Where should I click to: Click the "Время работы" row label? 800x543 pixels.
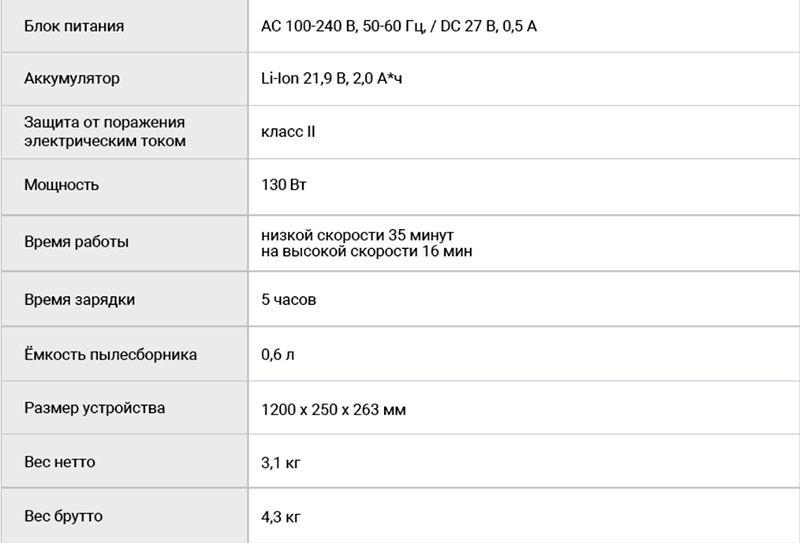coord(76,242)
